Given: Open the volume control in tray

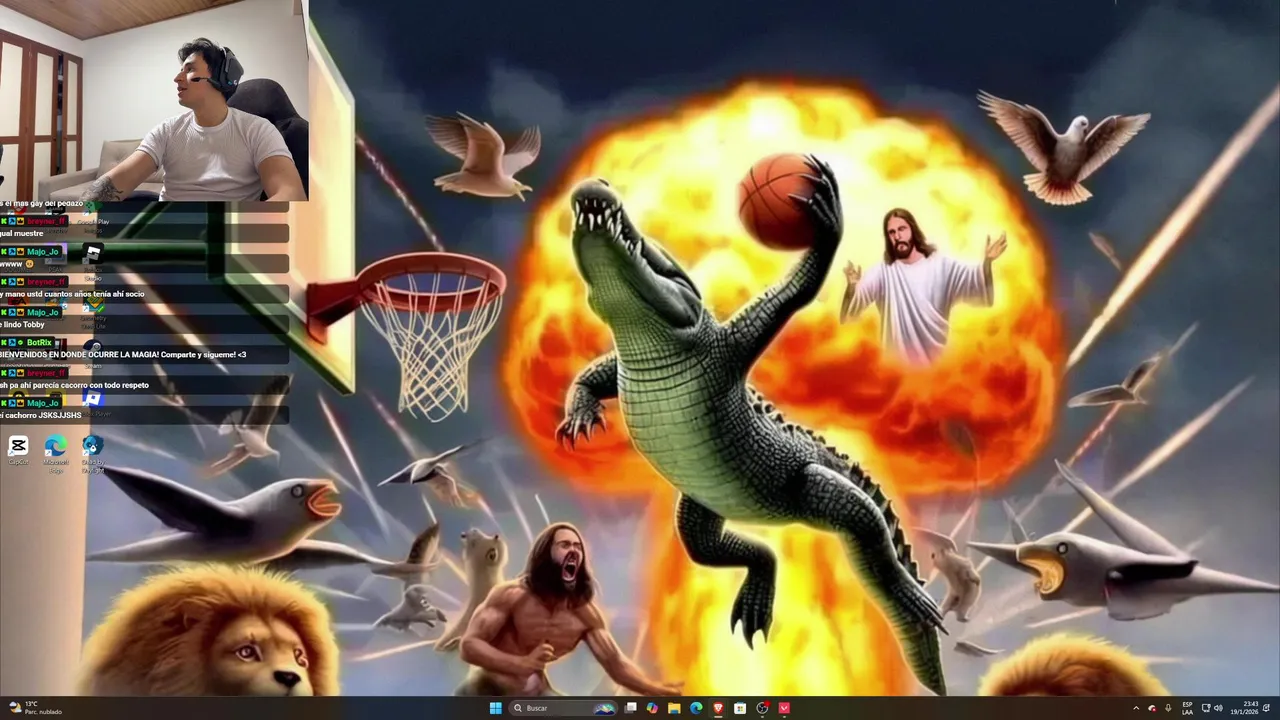Looking at the screenshot, I should (x=1218, y=708).
